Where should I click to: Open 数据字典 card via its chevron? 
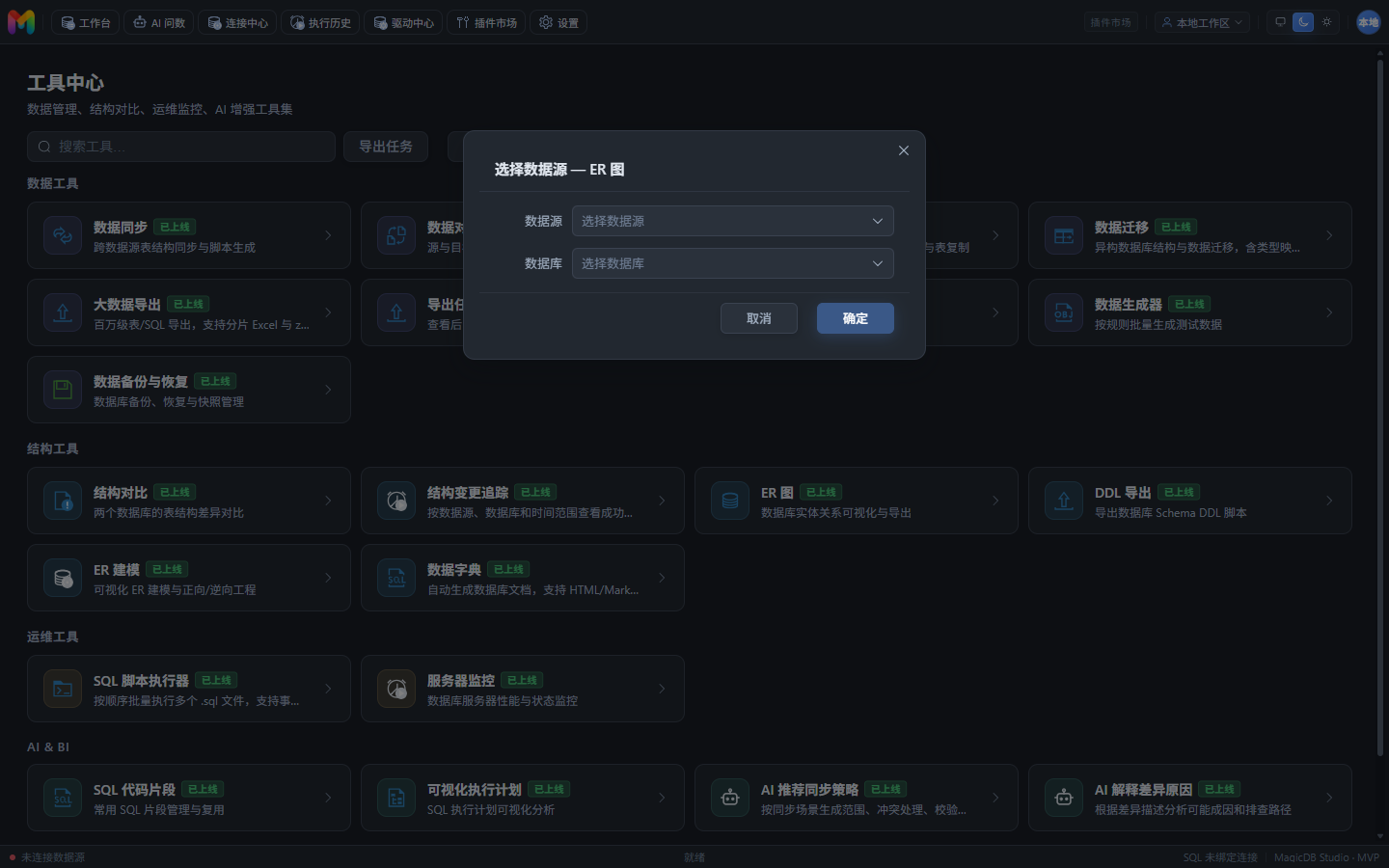click(662, 578)
